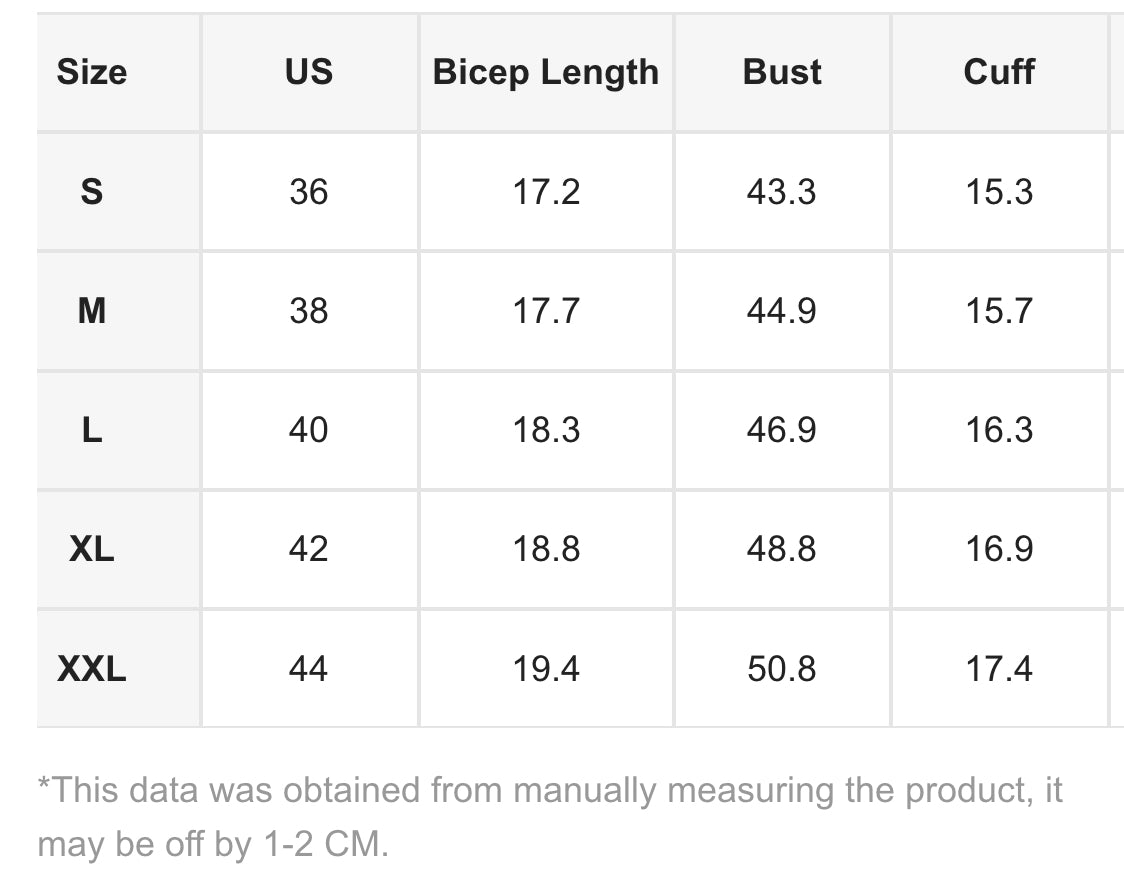Select the S size row label
Screen dimensions: 1124x871
pyautogui.click(x=92, y=191)
